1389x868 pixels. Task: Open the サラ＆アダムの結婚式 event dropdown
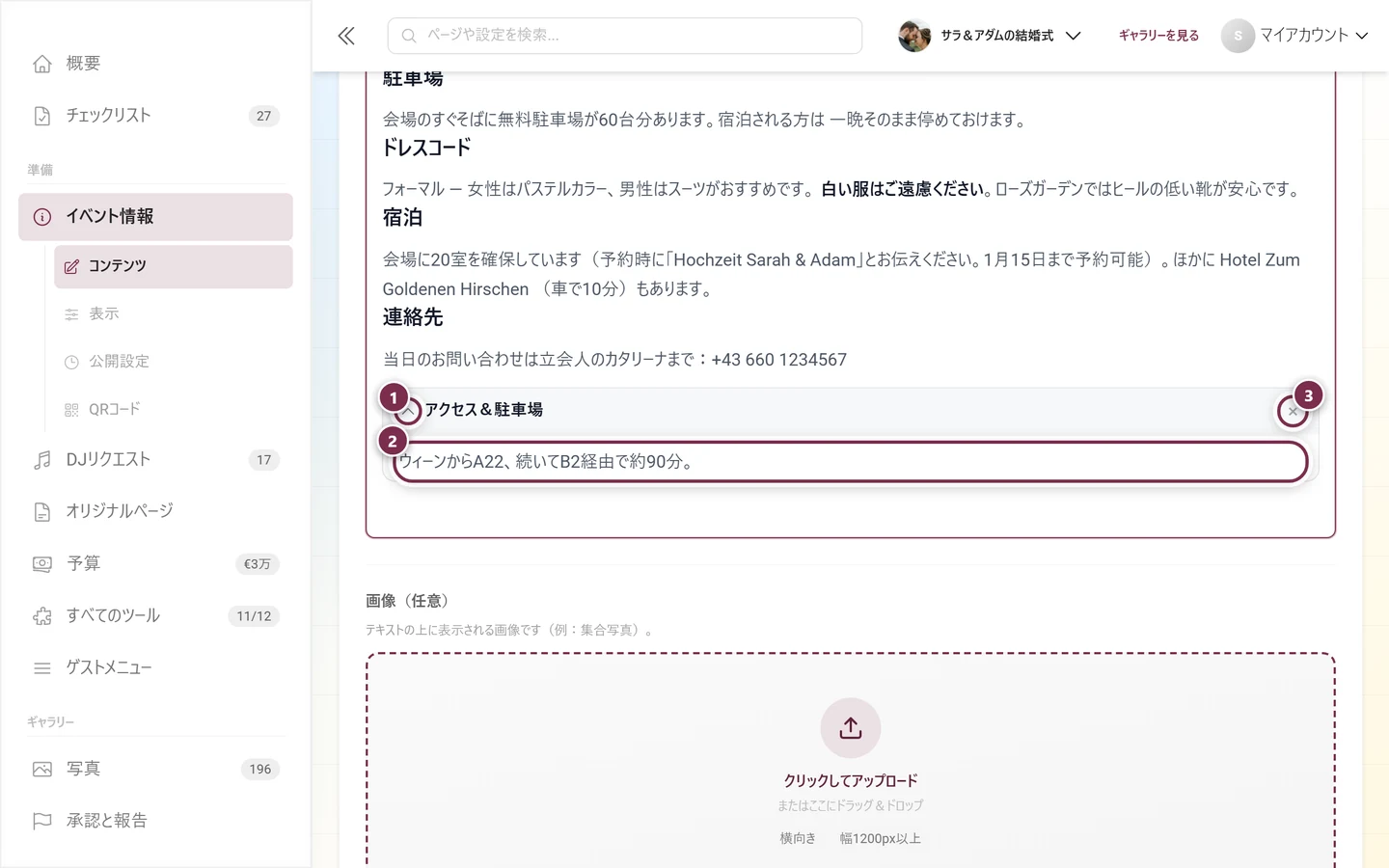[x=990, y=36]
